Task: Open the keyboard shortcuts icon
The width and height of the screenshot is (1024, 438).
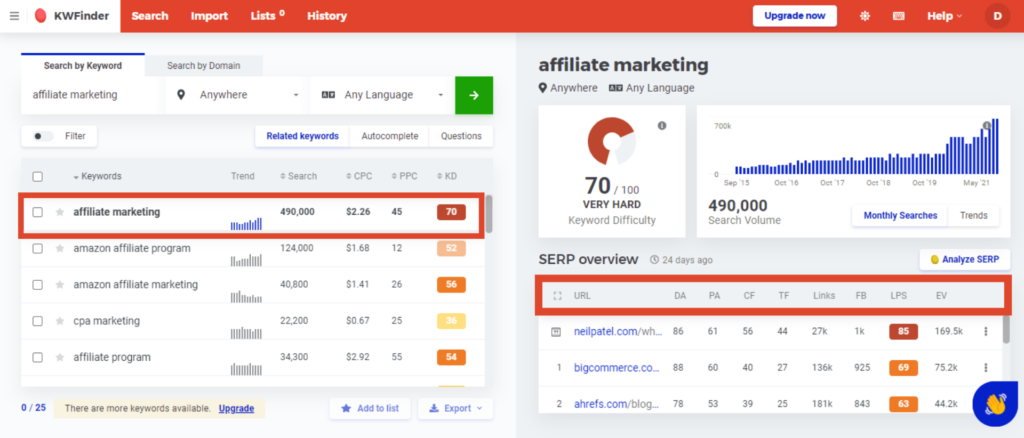Action: (899, 16)
